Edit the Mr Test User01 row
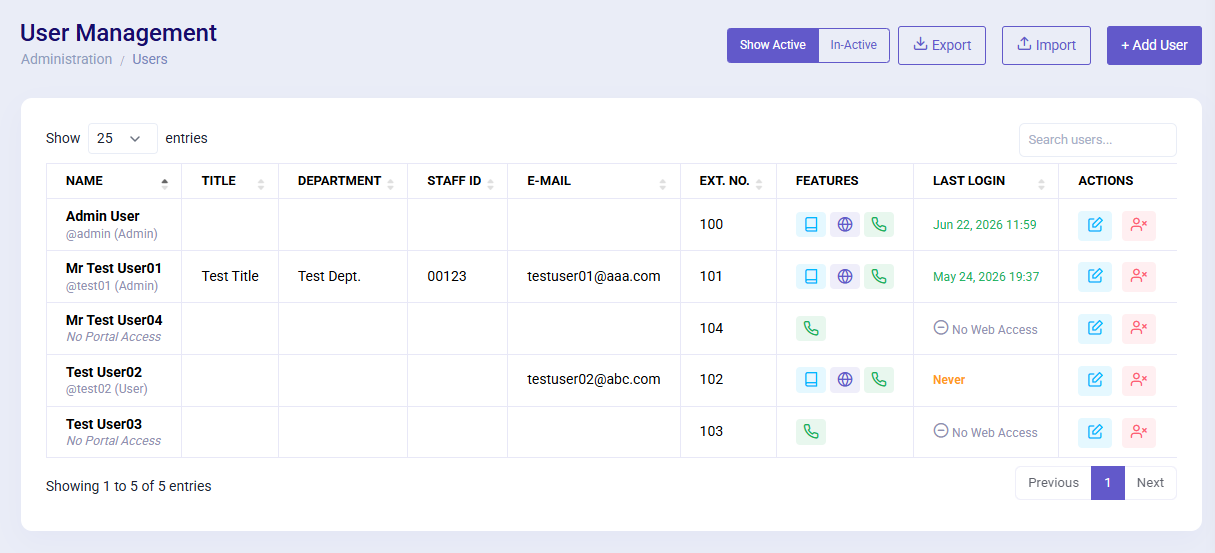 [x=1095, y=277]
